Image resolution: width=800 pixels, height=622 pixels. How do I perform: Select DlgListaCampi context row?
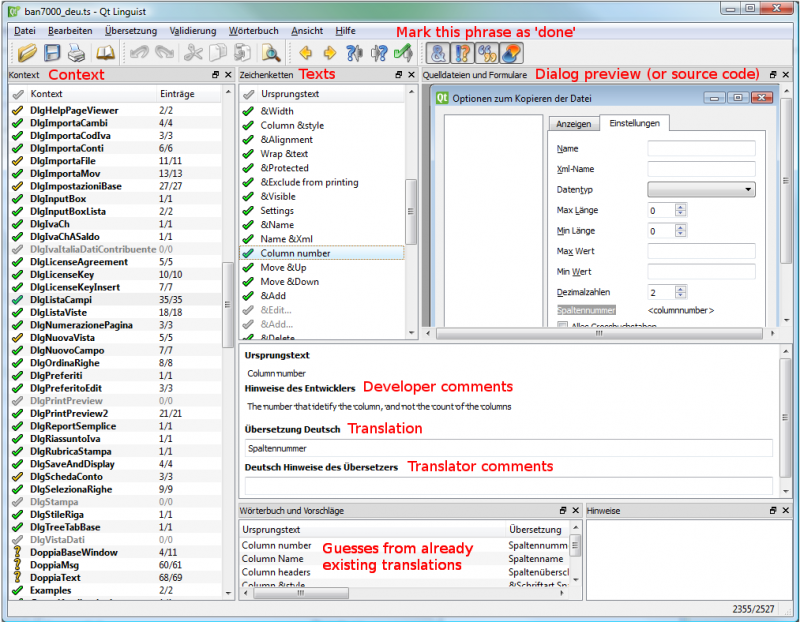click(x=115, y=300)
